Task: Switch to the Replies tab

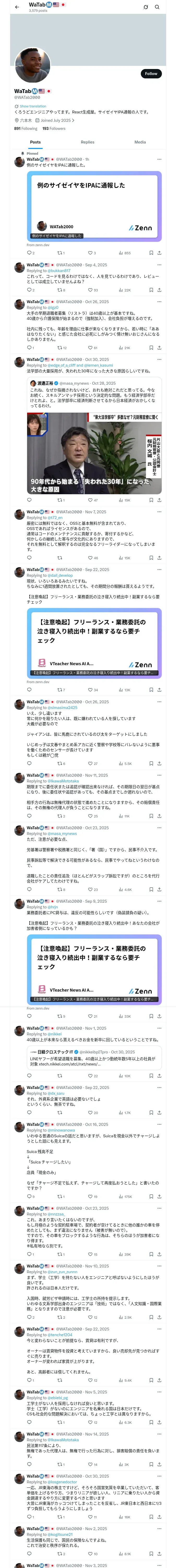Action: pyautogui.click(x=87, y=142)
